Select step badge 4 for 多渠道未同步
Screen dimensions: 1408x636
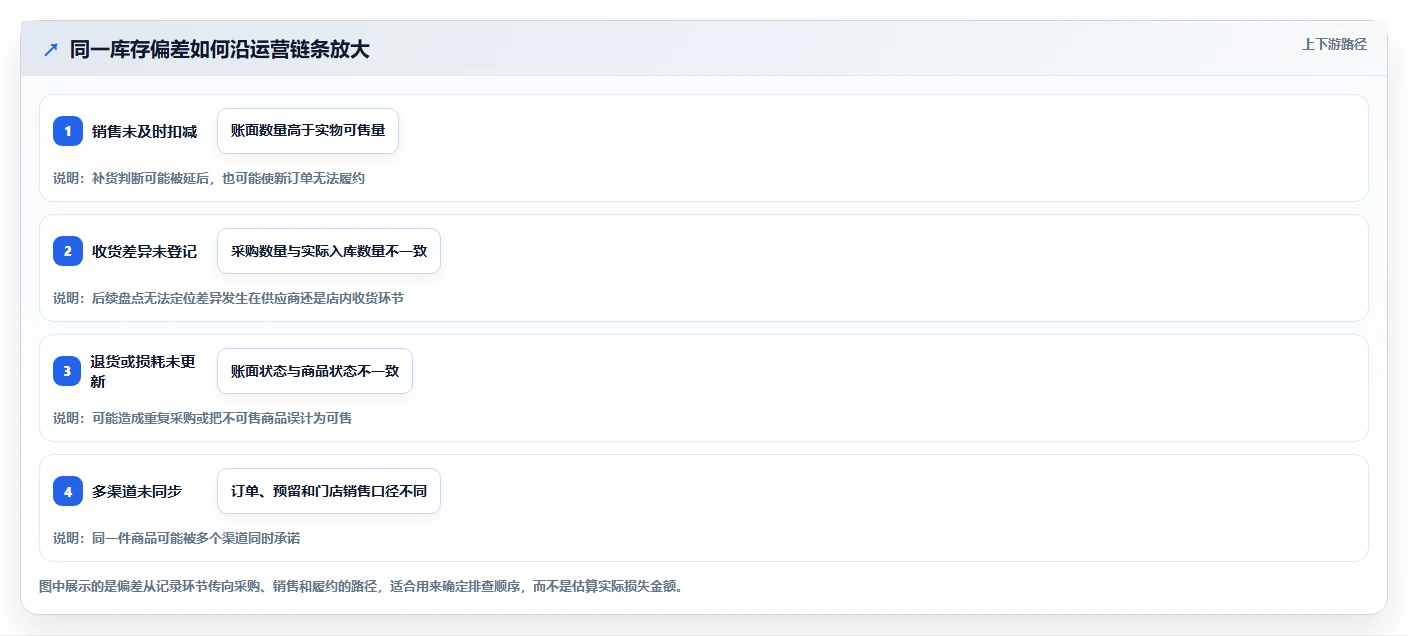(x=68, y=491)
